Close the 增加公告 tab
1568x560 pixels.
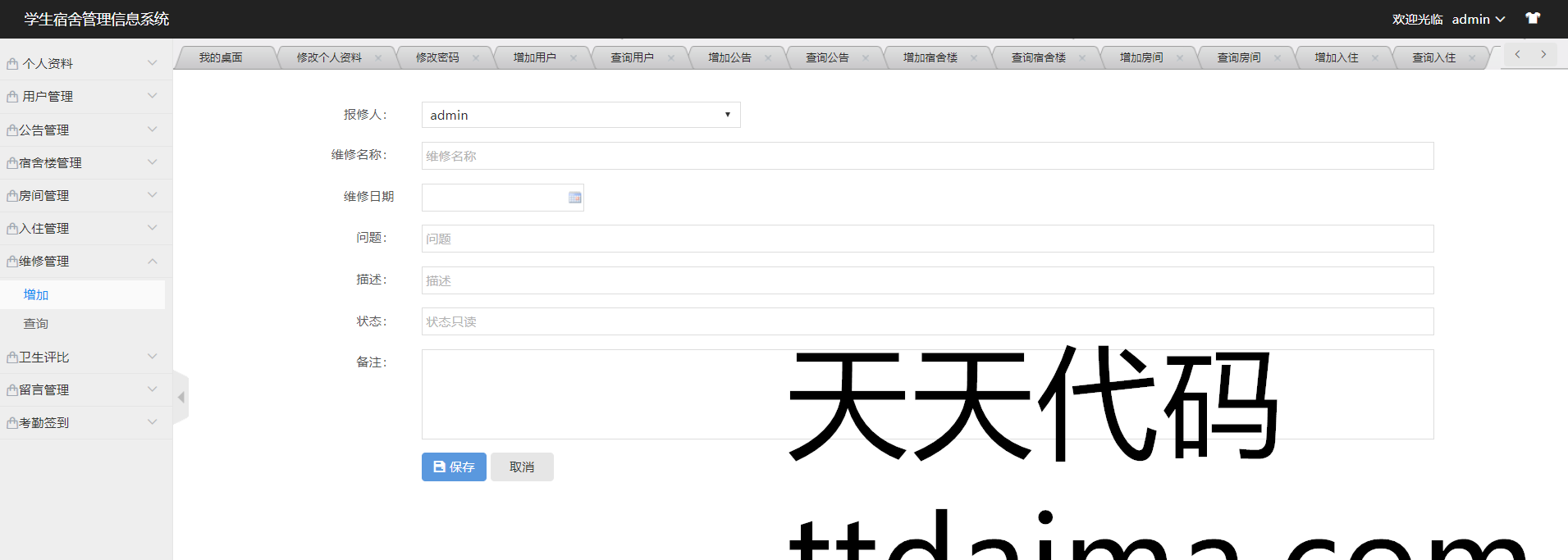click(x=768, y=58)
